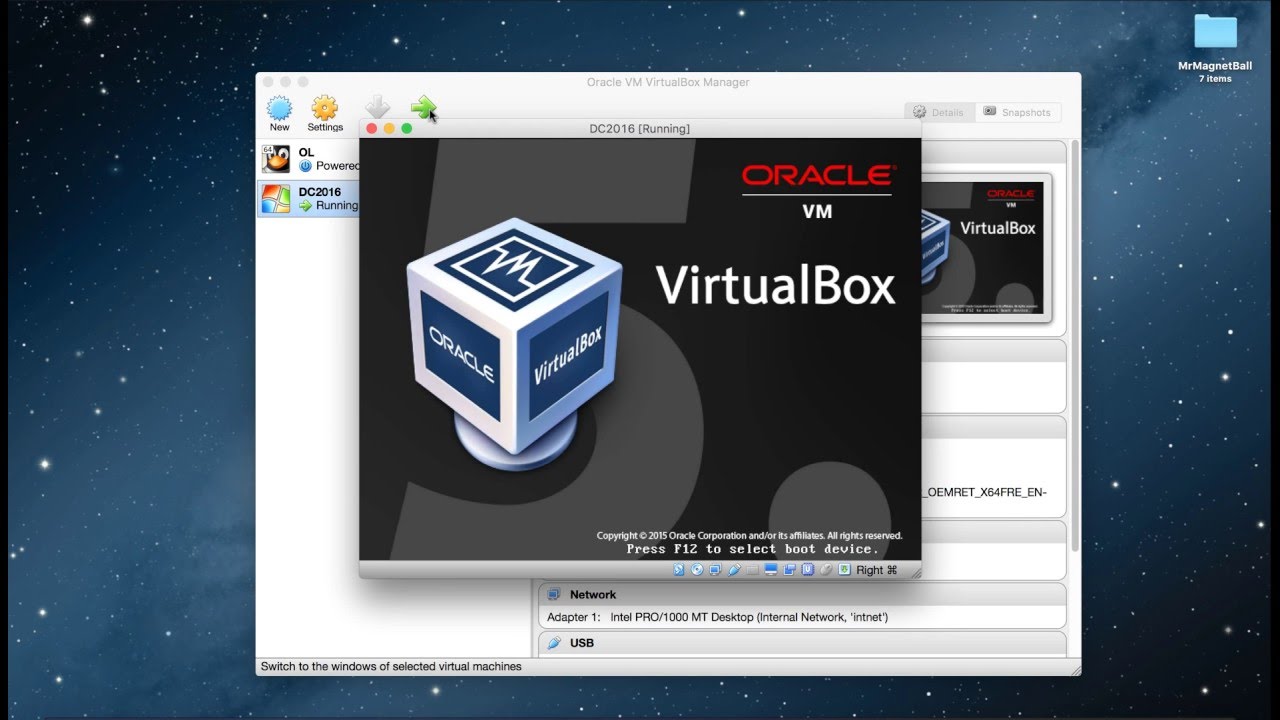Click the '_OEMRET_X64FRE_EN-' storage text
Image resolution: width=1280 pixels, height=720 pixels.
984,492
